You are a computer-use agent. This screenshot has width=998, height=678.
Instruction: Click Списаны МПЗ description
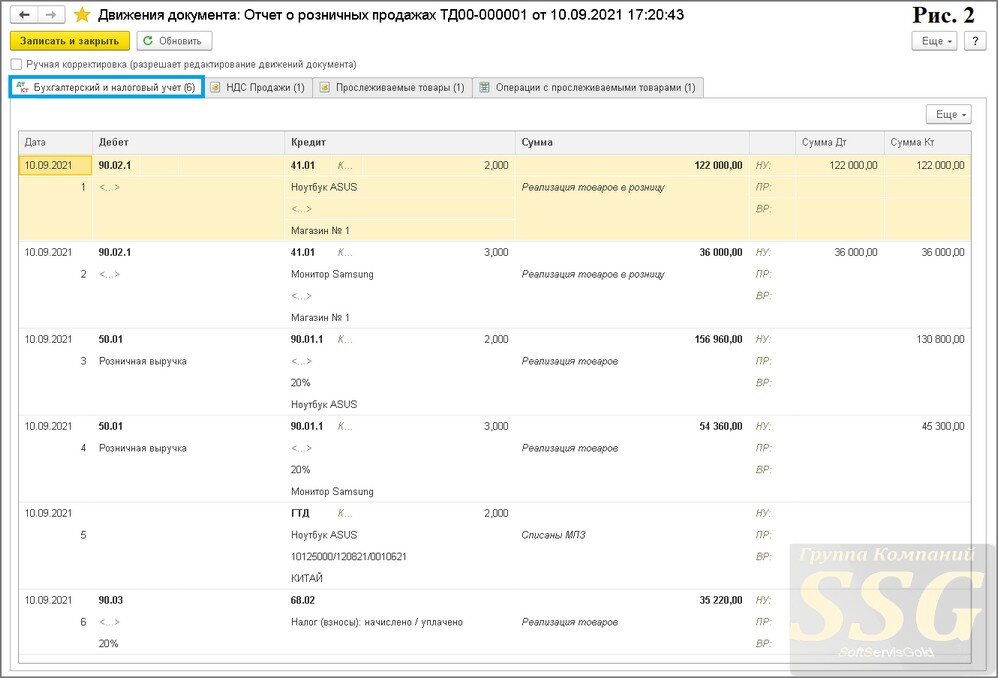tap(553, 535)
